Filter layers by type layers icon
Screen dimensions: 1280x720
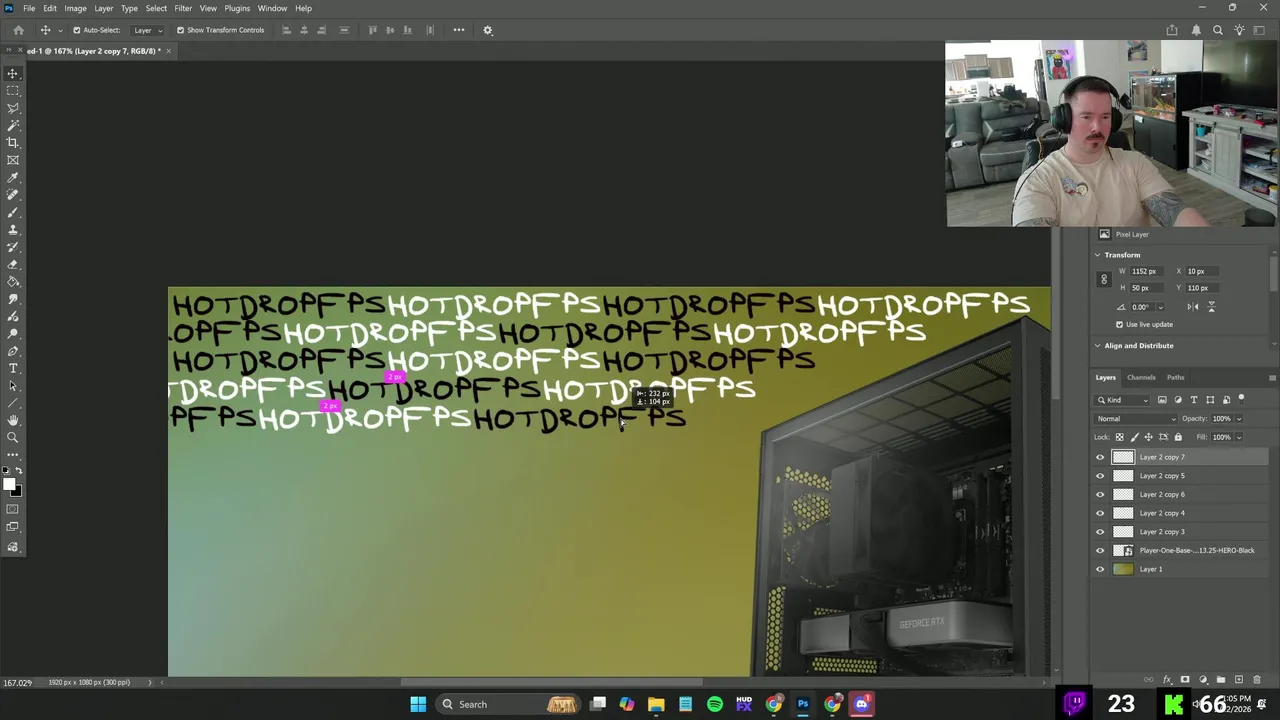coord(1194,400)
